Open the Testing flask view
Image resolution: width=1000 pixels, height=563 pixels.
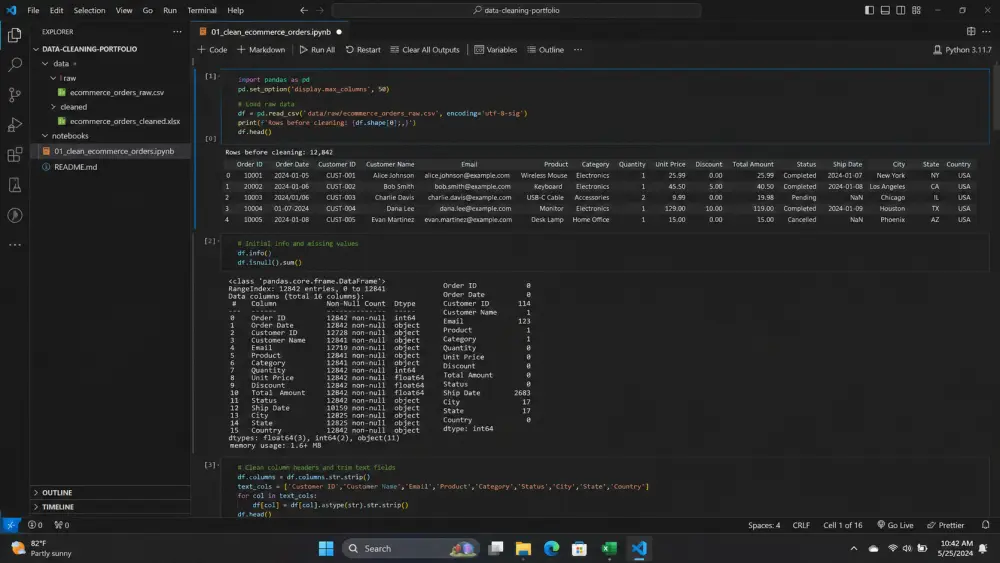pyautogui.click(x=14, y=185)
